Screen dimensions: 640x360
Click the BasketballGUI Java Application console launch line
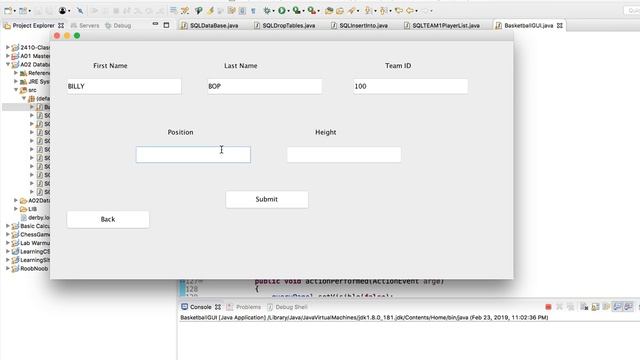click(x=364, y=318)
